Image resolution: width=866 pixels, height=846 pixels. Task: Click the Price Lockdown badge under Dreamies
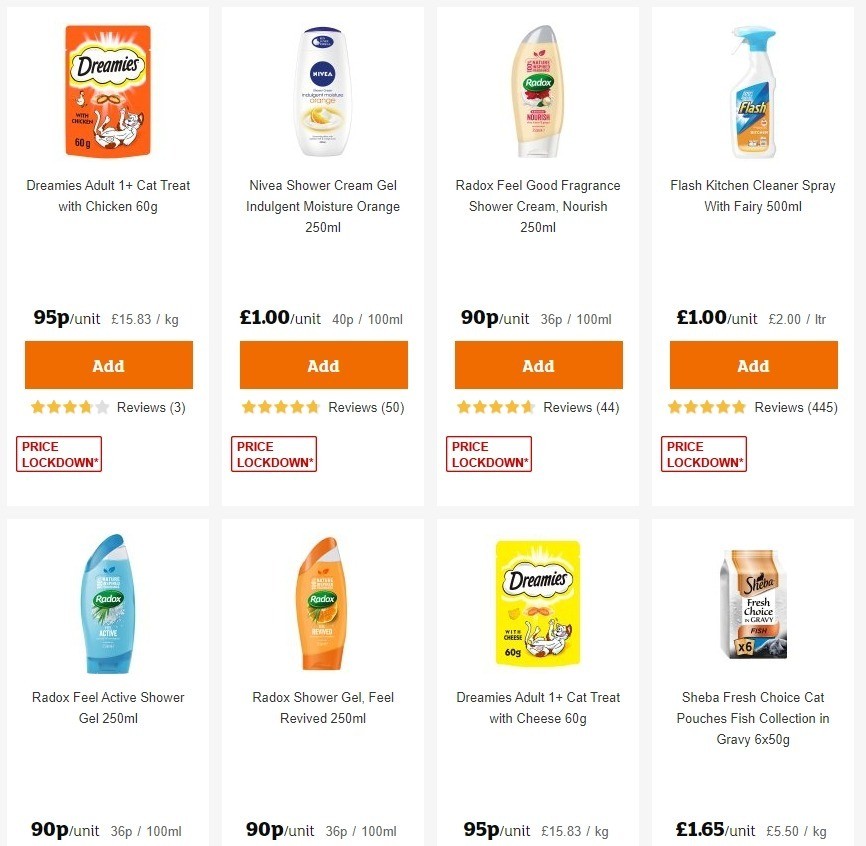(58, 453)
